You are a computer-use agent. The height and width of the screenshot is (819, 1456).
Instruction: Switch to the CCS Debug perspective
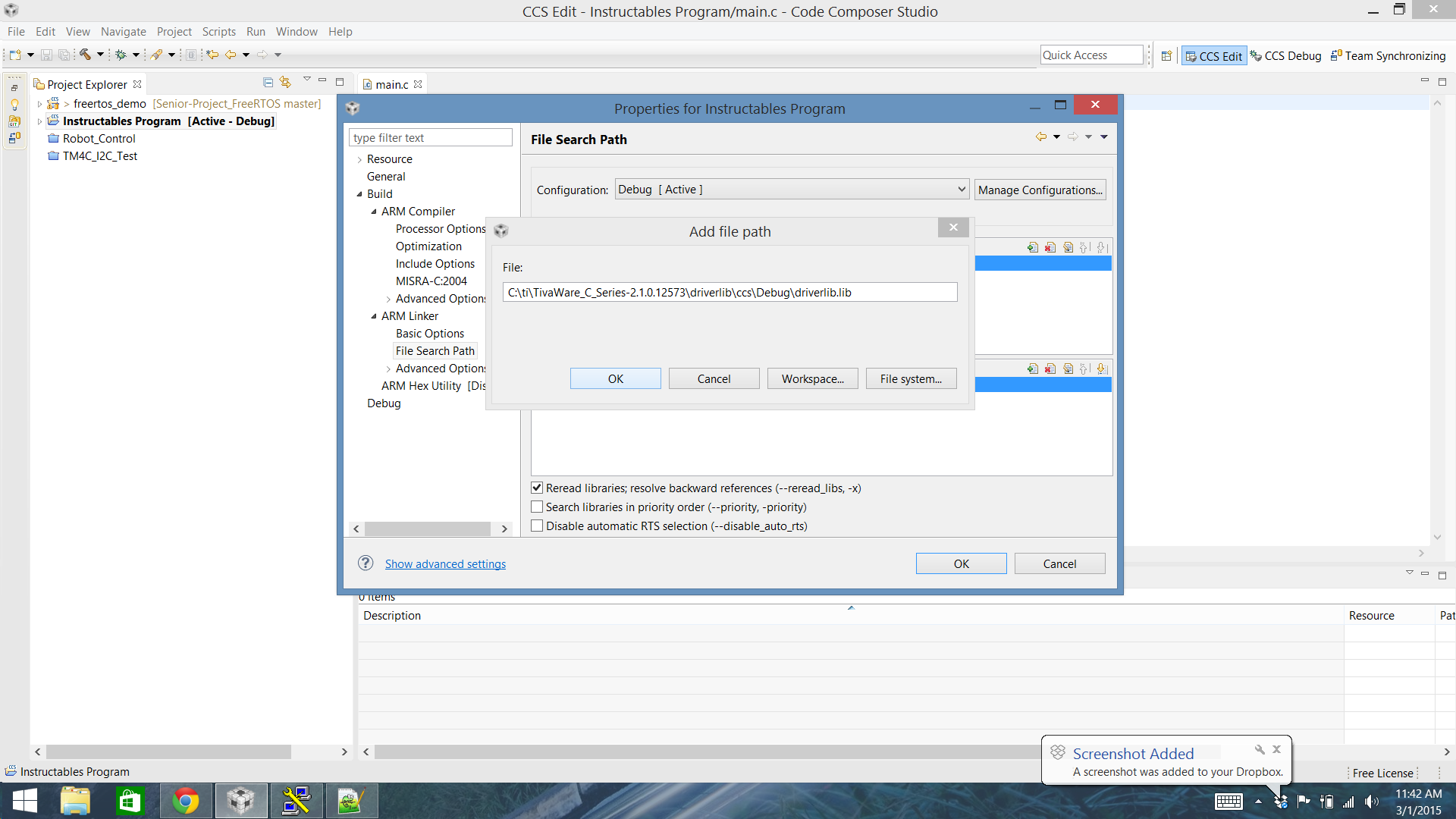click(1286, 55)
